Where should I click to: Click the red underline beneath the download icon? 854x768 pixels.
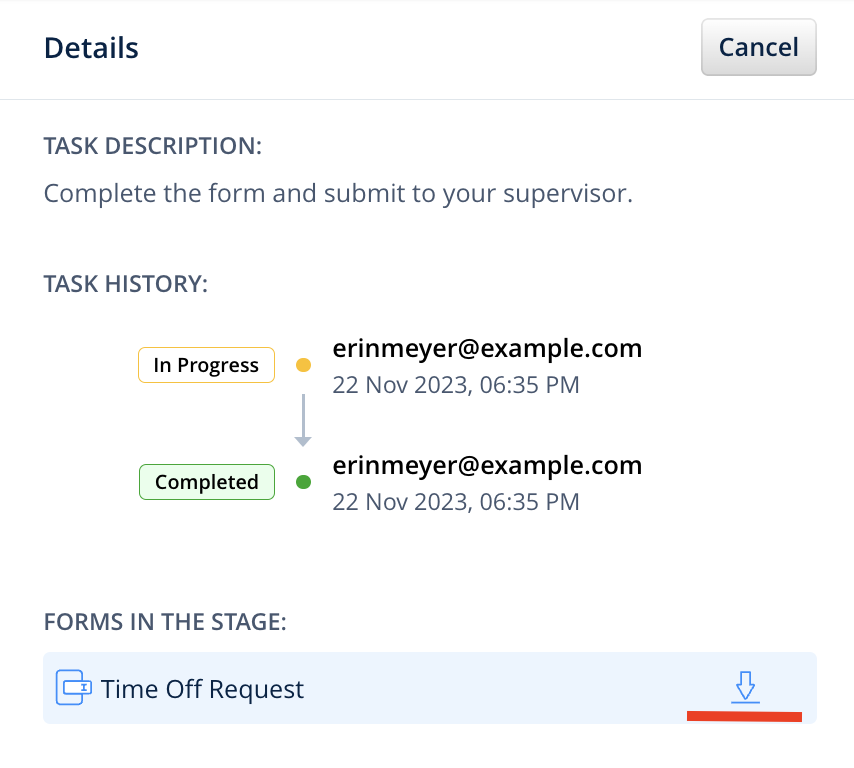(744, 716)
